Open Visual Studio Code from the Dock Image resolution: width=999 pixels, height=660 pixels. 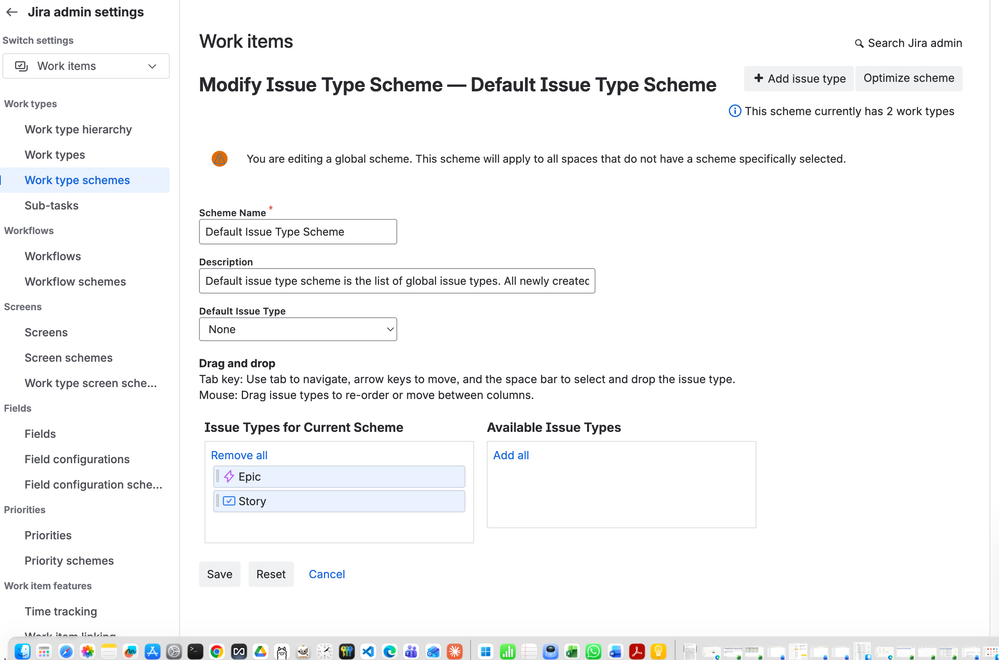(368, 651)
